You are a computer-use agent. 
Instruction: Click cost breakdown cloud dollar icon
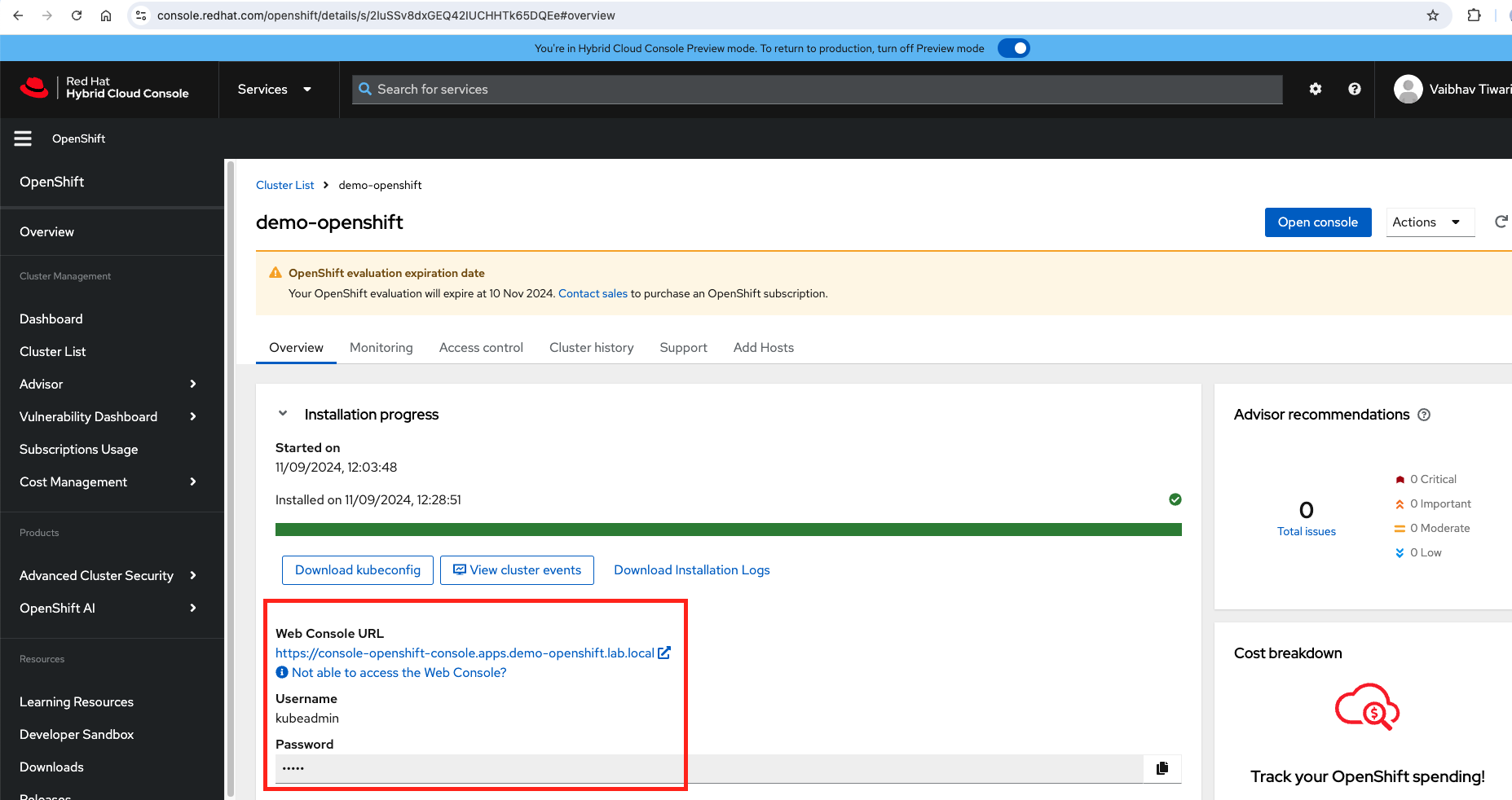pos(1367,706)
